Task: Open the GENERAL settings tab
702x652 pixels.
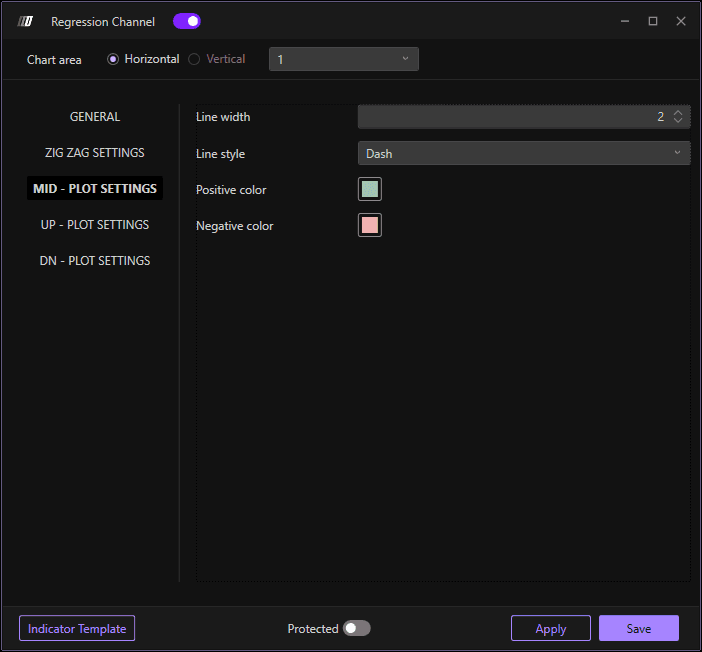Action: pos(95,116)
